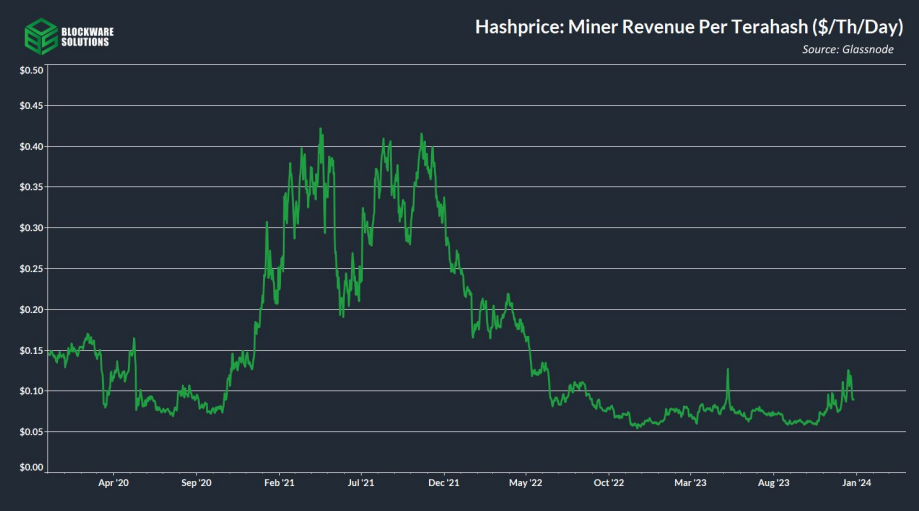Pick the $0.10 y-axis label
Image resolution: width=919 pixels, height=511 pixels.
click(31, 391)
